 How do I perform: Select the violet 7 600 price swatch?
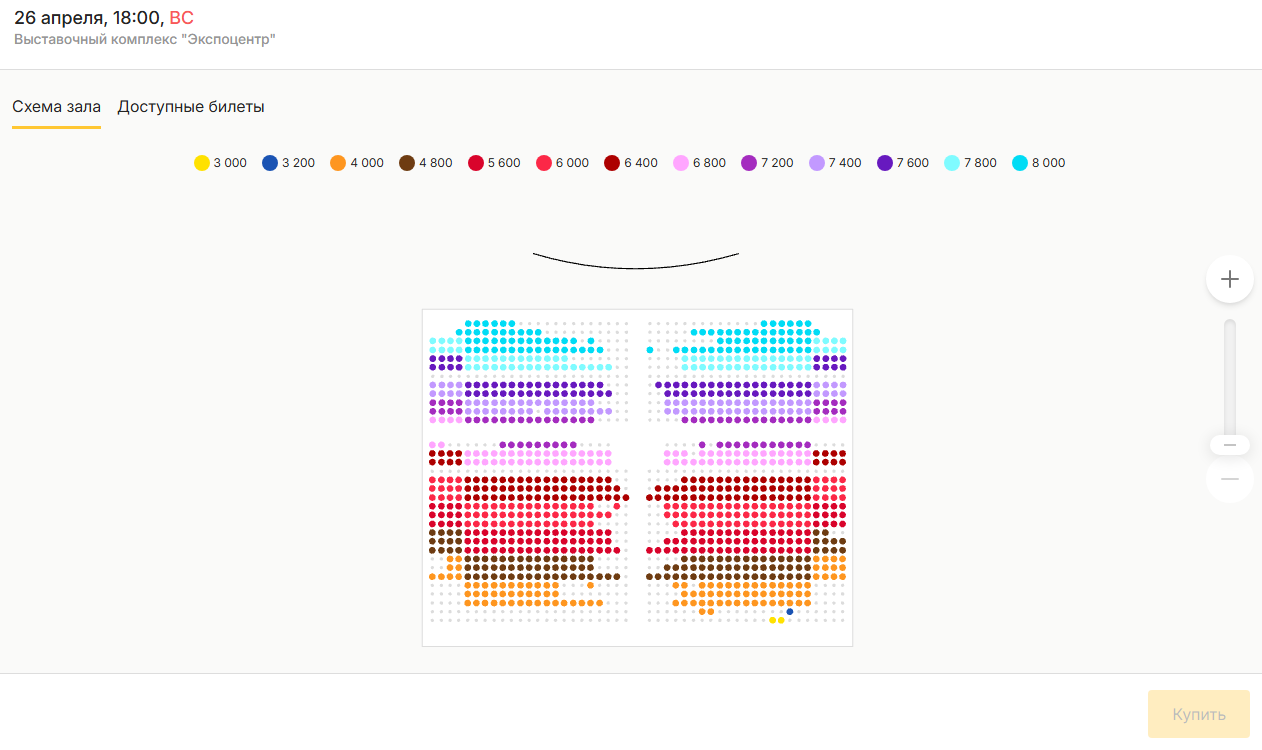coord(885,163)
